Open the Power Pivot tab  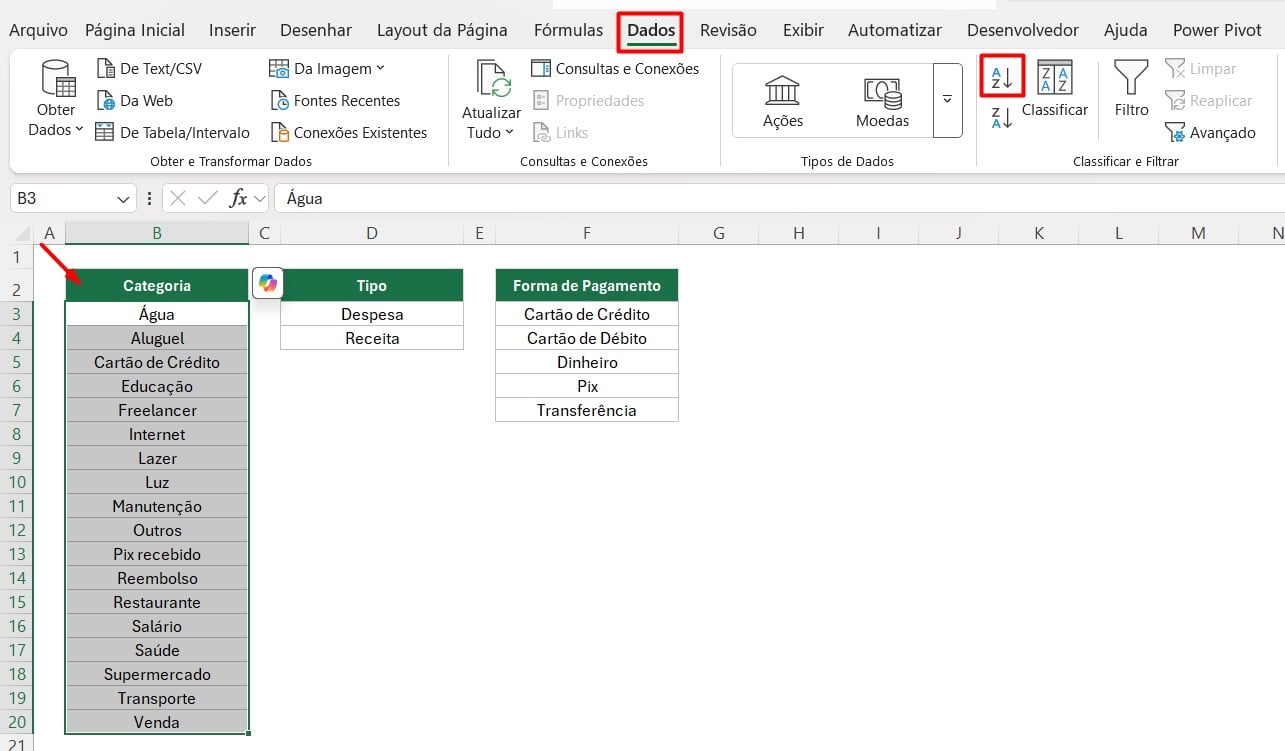point(1217,30)
